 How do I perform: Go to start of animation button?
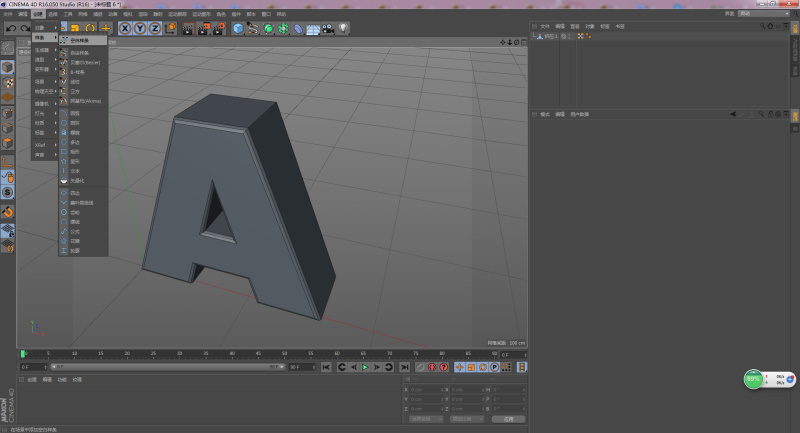pyautogui.click(x=326, y=367)
